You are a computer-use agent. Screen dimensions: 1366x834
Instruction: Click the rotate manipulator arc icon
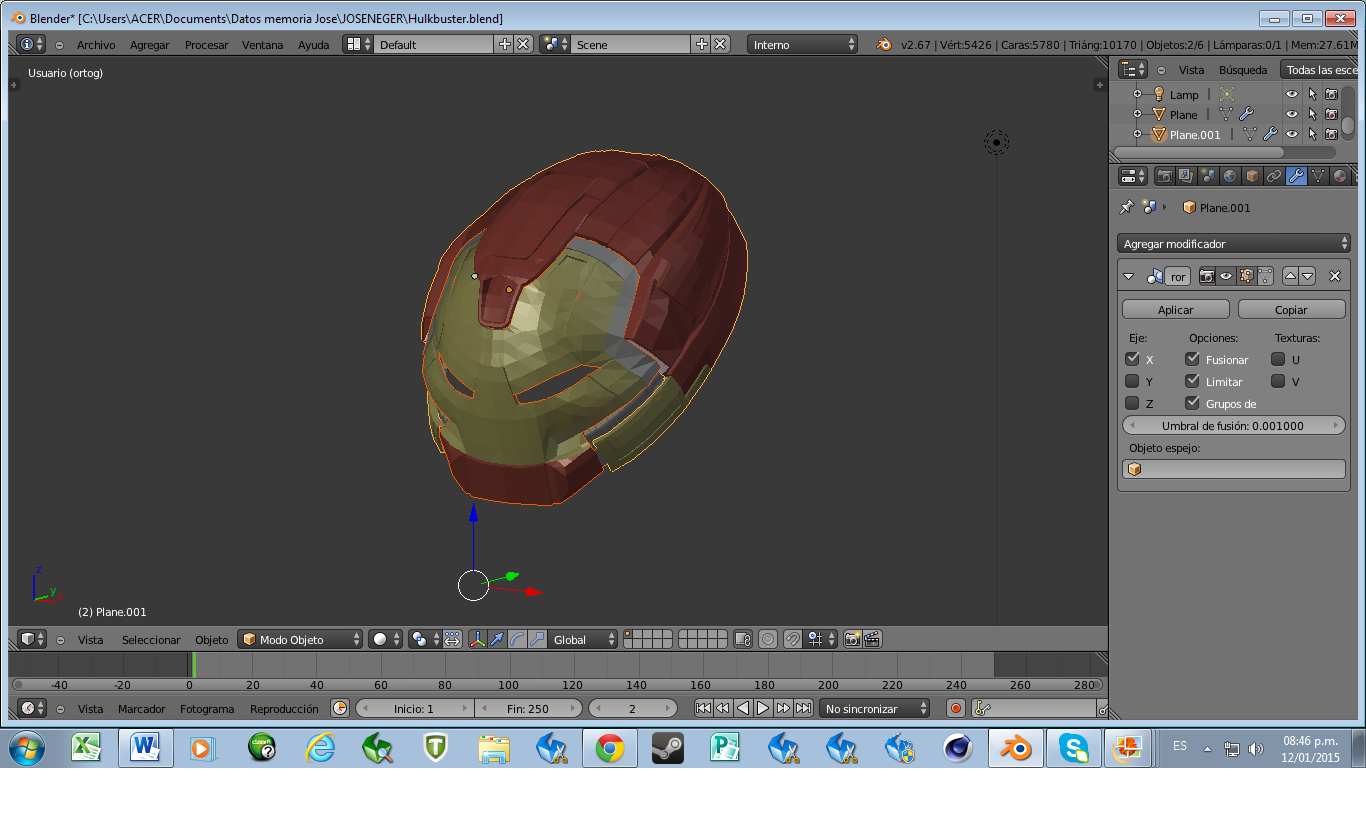click(517, 639)
